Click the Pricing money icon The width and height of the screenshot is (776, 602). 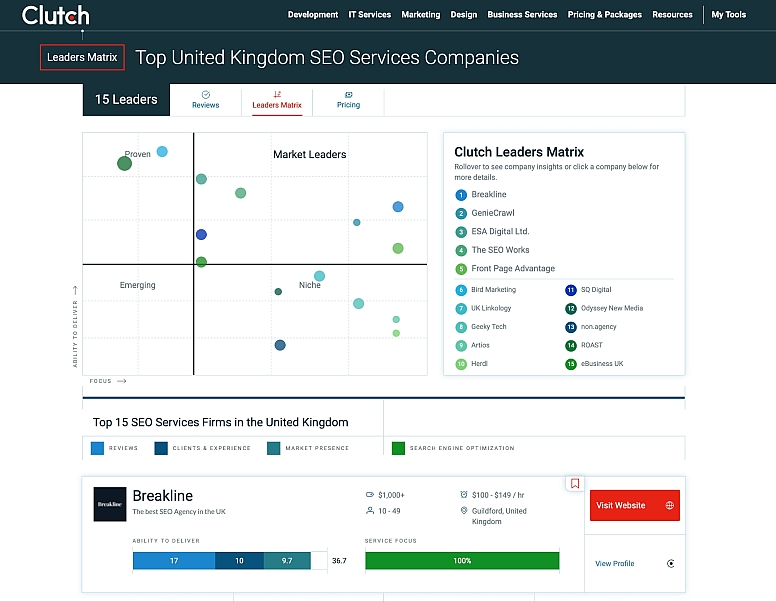click(349, 95)
